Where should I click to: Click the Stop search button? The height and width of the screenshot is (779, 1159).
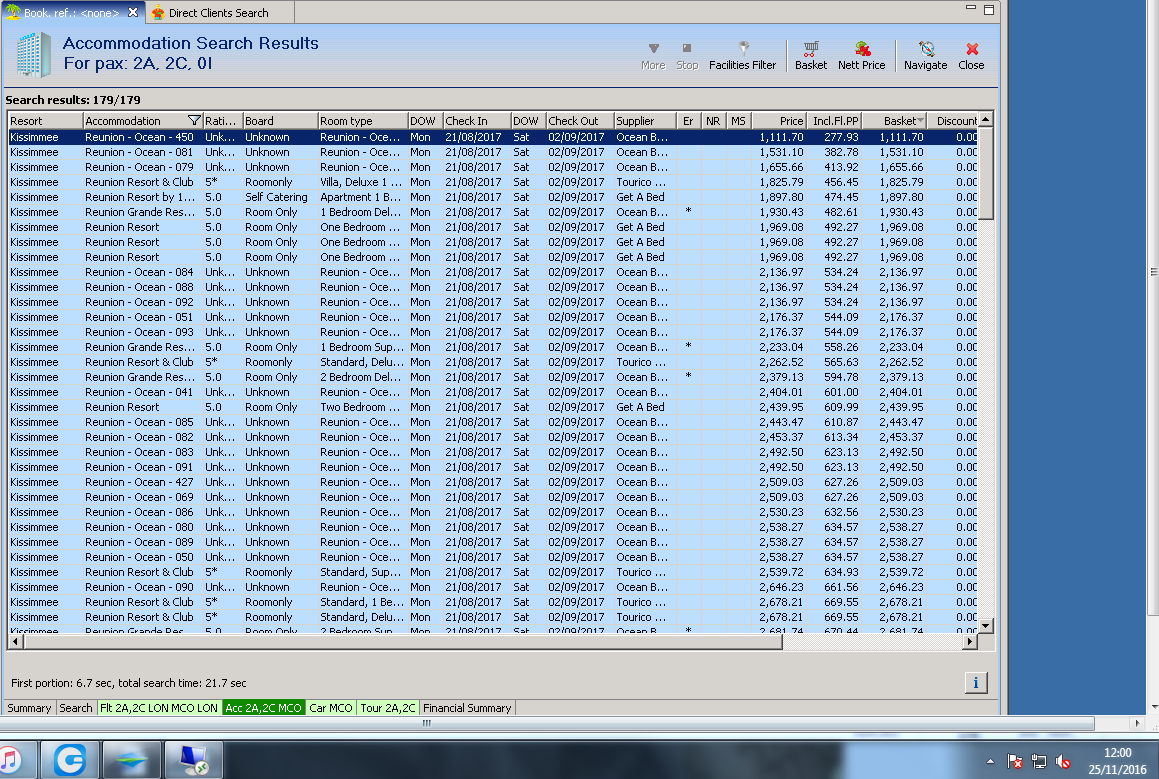pos(687,54)
